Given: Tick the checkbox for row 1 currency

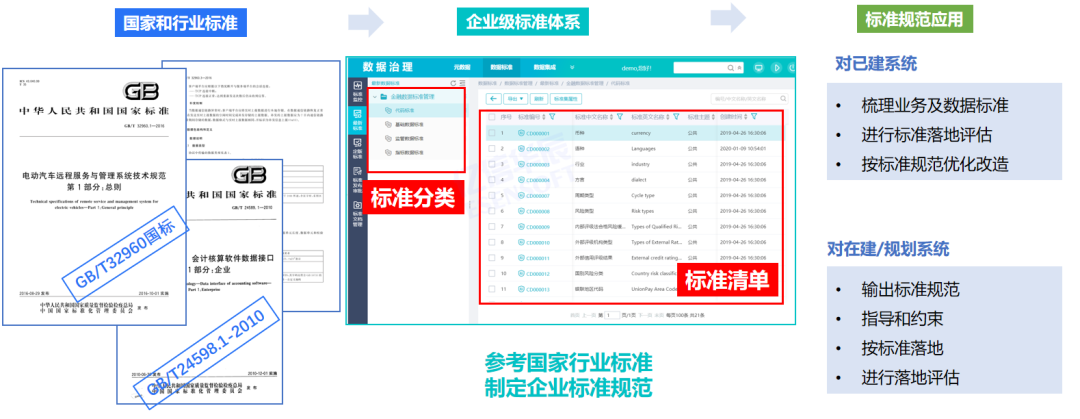Looking at the screenshot, I should coord(490,132).
